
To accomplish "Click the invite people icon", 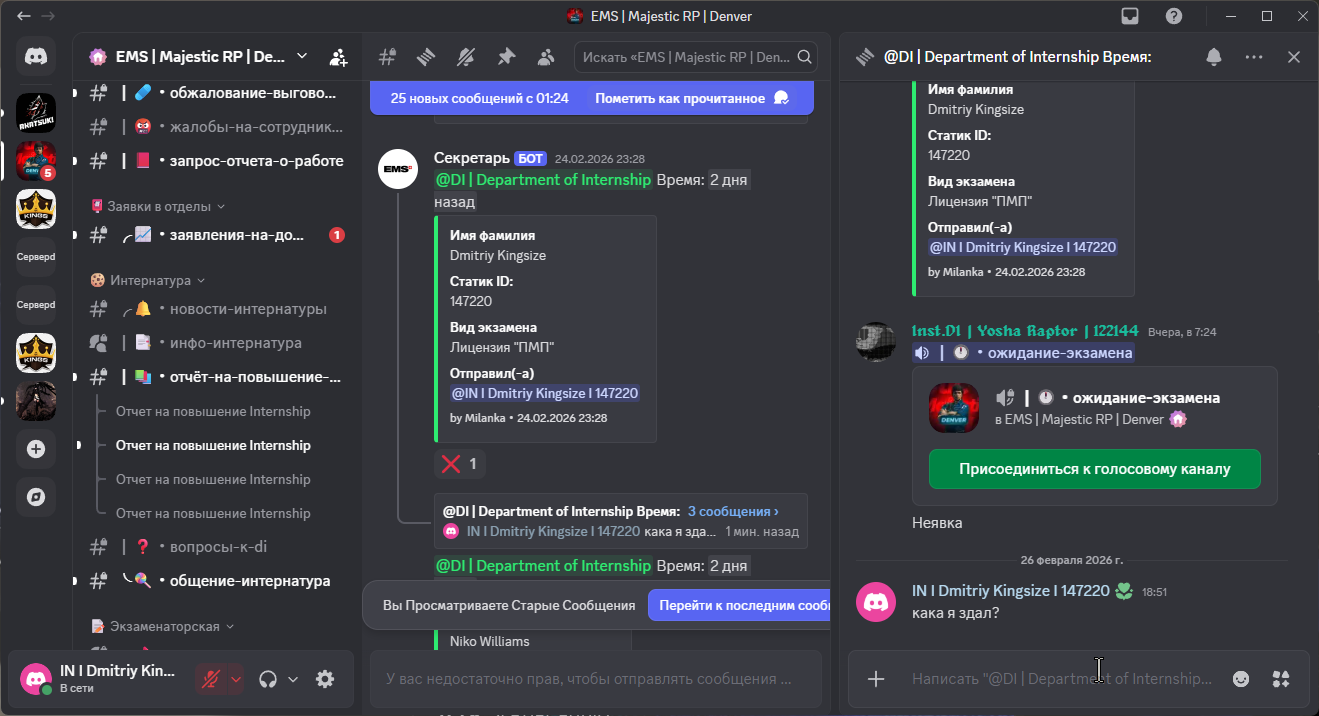I will pyautogui.click(x=338, y=57).
